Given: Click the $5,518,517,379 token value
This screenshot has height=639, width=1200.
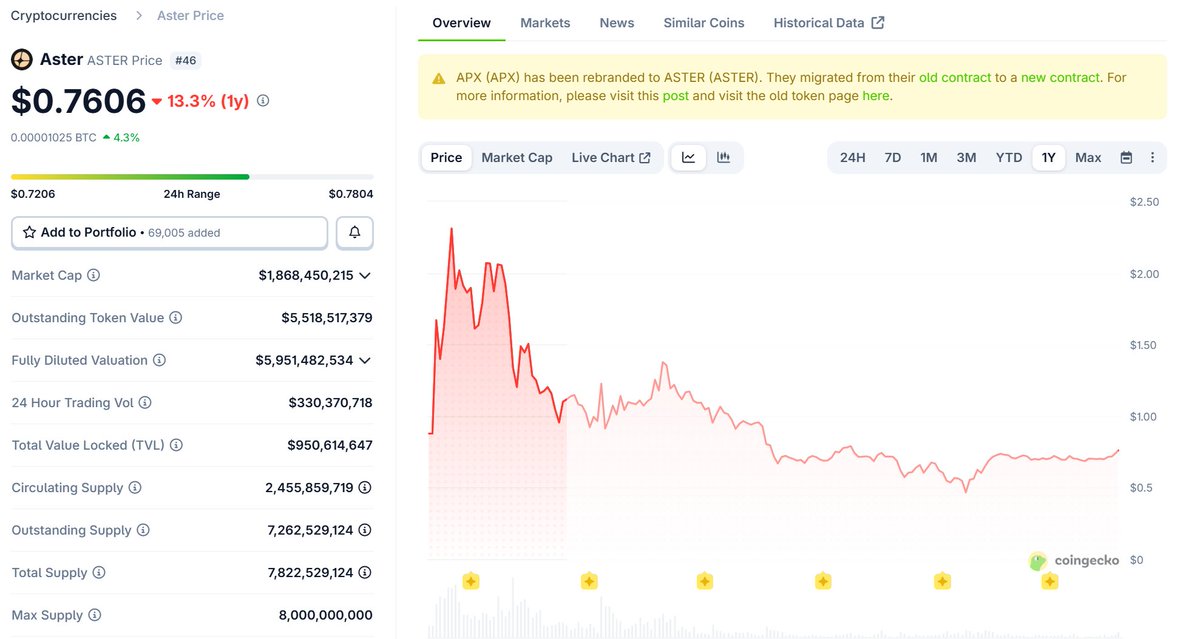Looking at the screenshot, I should [x=327, y=318].
